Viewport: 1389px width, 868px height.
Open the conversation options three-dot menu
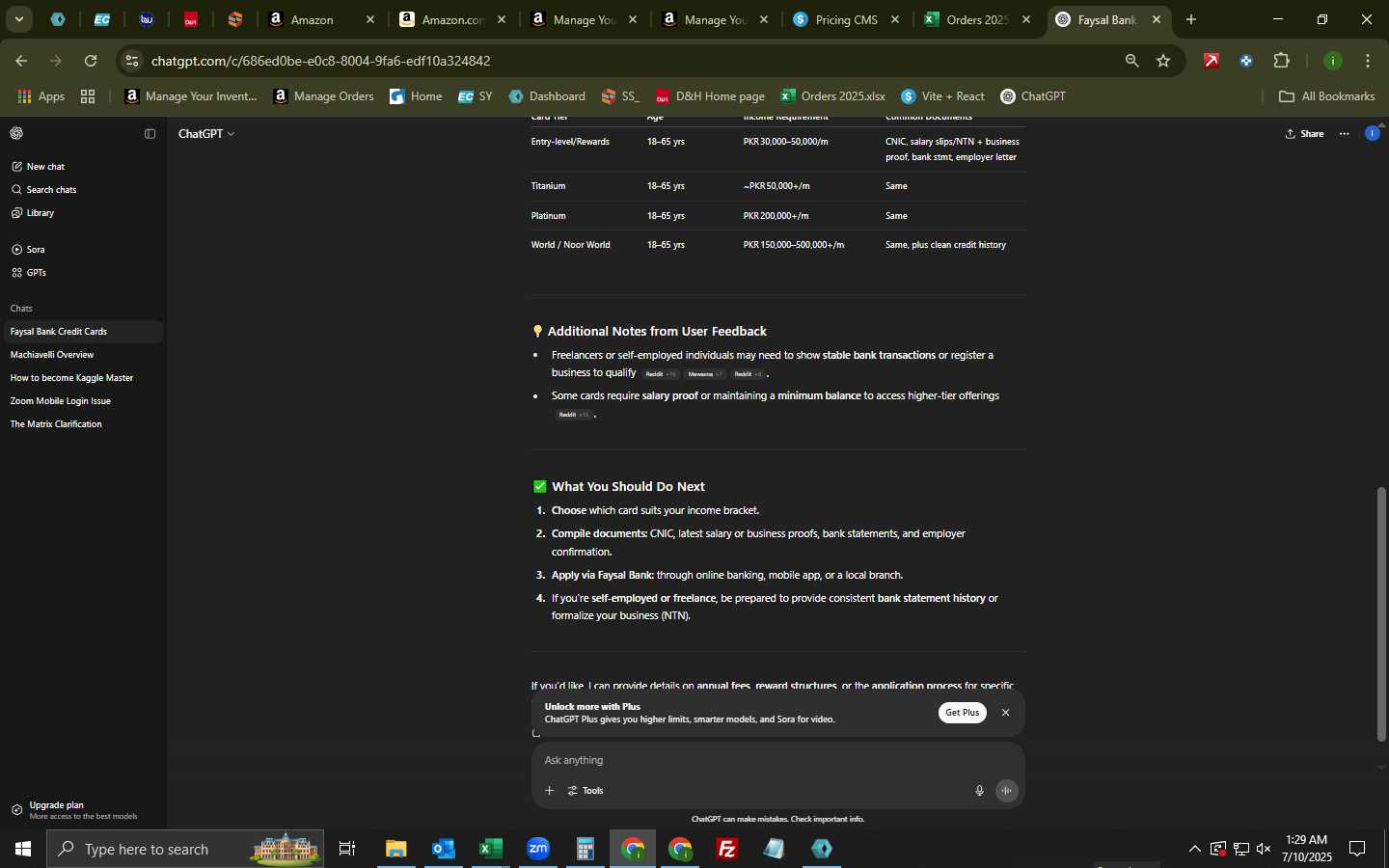click(x=1344, y=134)
